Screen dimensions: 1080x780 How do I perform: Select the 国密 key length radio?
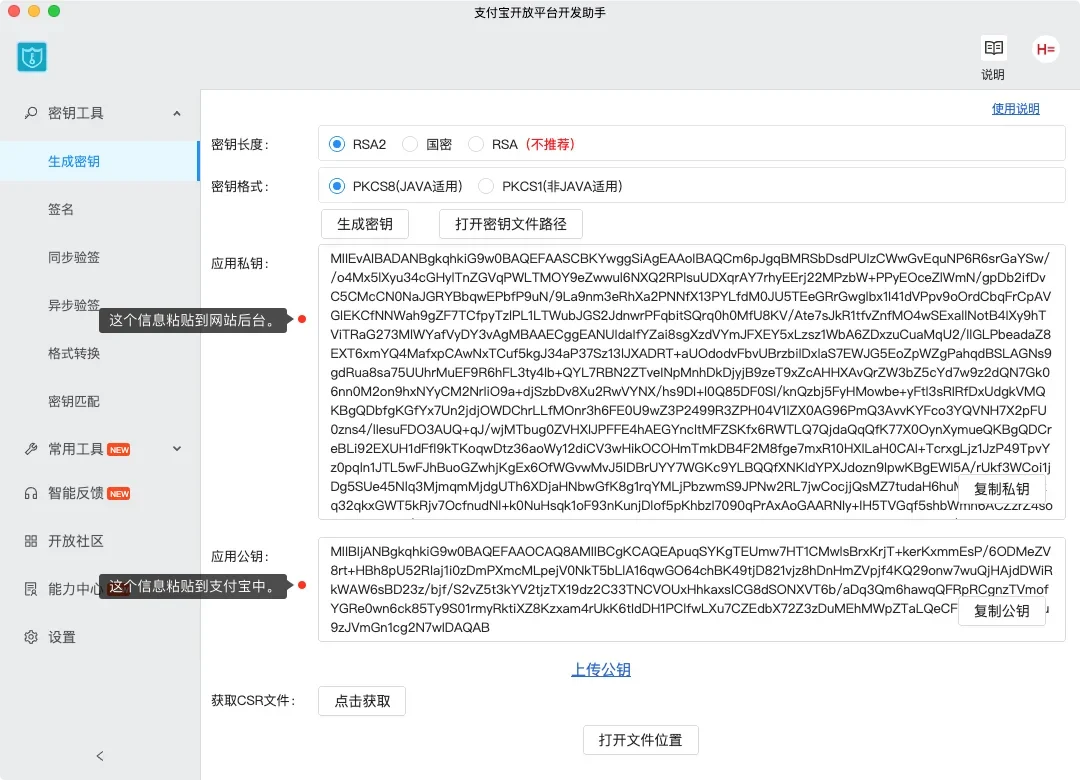coord(410,144)
